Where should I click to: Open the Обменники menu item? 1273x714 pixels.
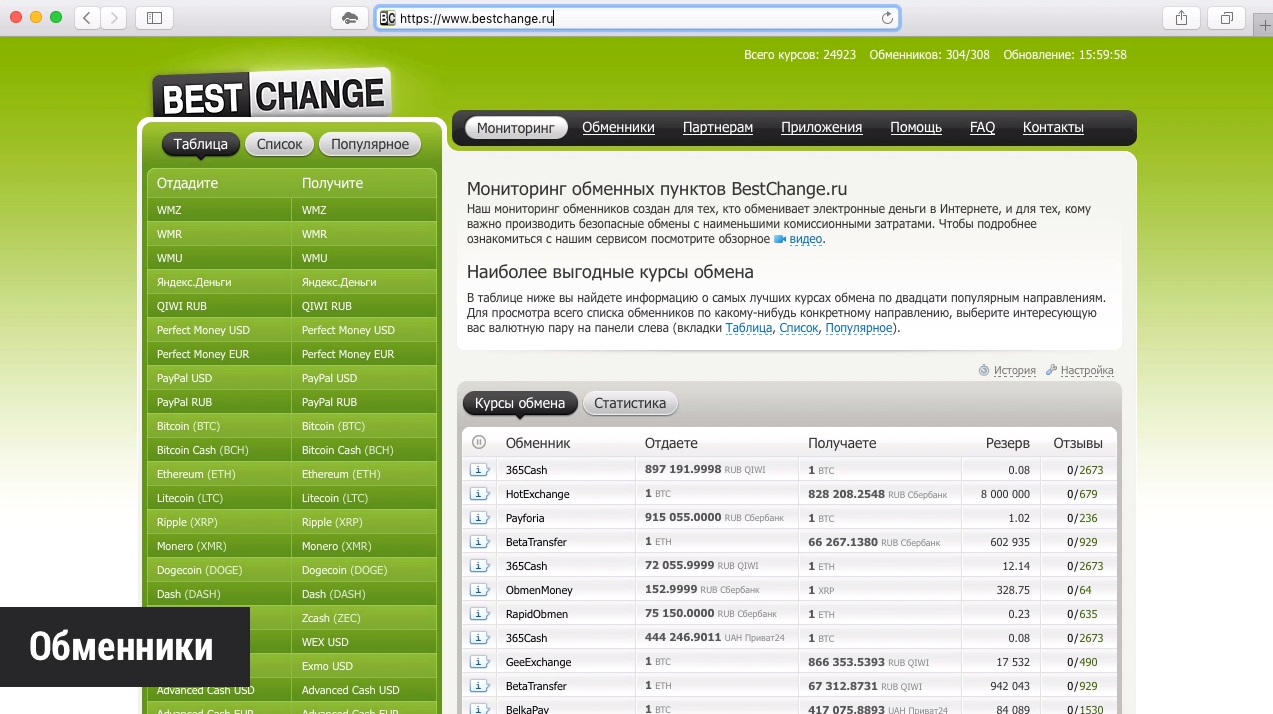tap(618, 127)
